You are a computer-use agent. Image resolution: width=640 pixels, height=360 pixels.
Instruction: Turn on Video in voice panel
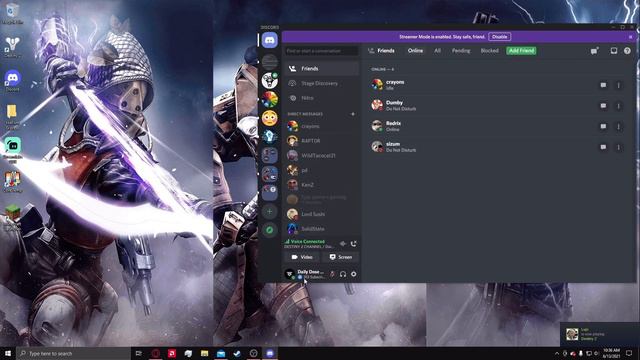302,257
